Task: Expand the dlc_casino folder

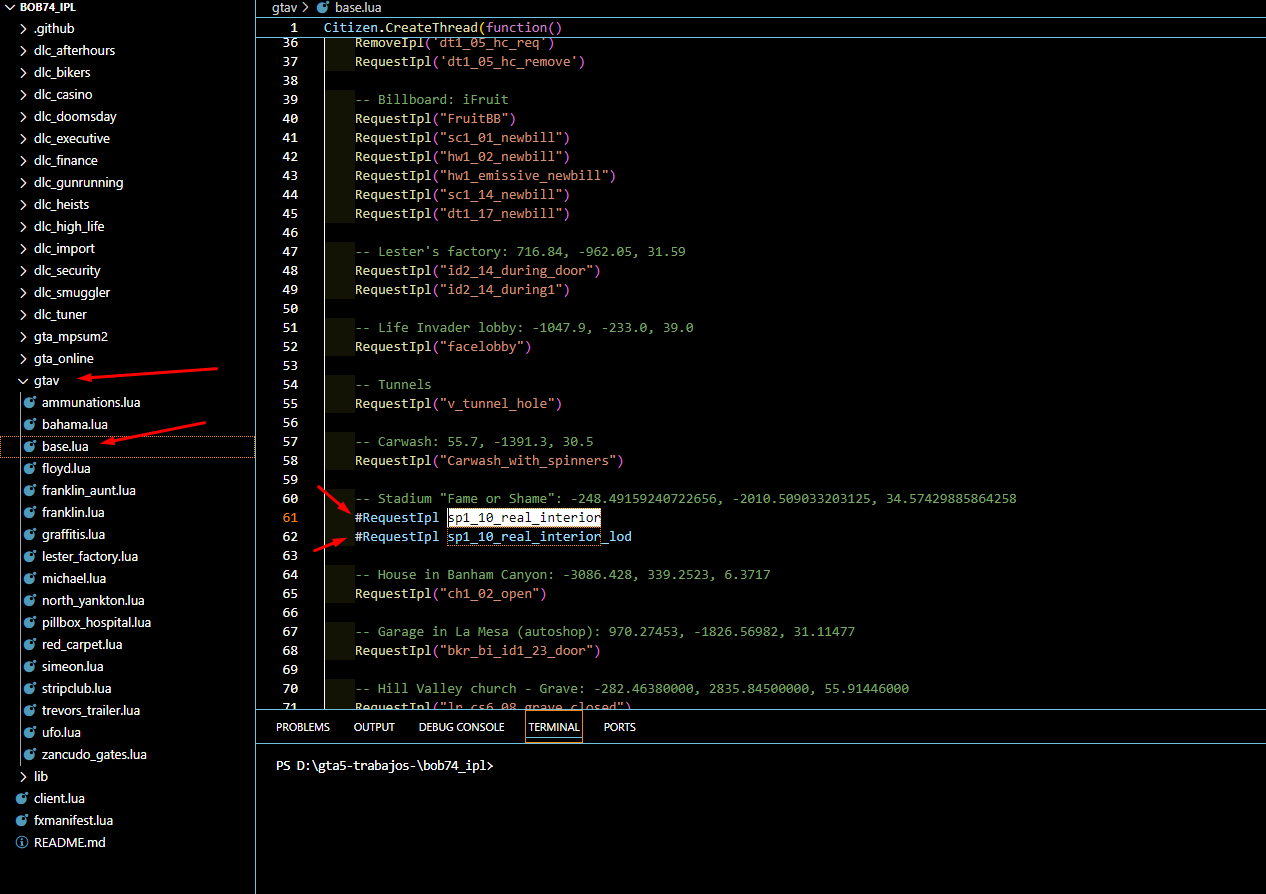Action: pyautogui.click(x=23, y=94)
